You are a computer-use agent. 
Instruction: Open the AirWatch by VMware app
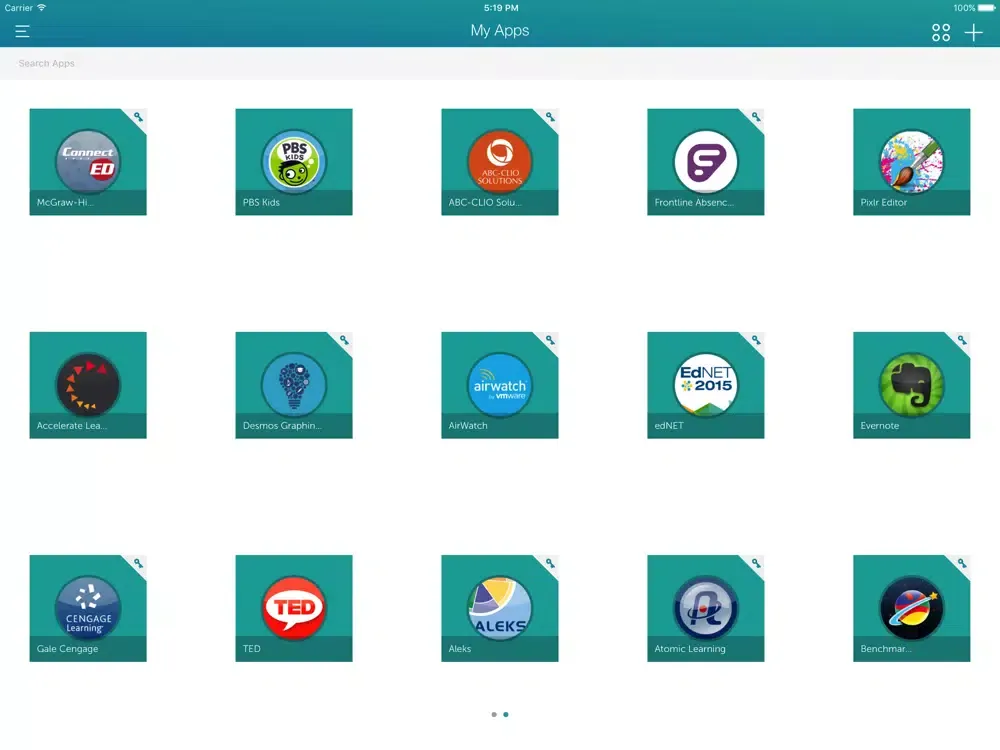(499, 384)
